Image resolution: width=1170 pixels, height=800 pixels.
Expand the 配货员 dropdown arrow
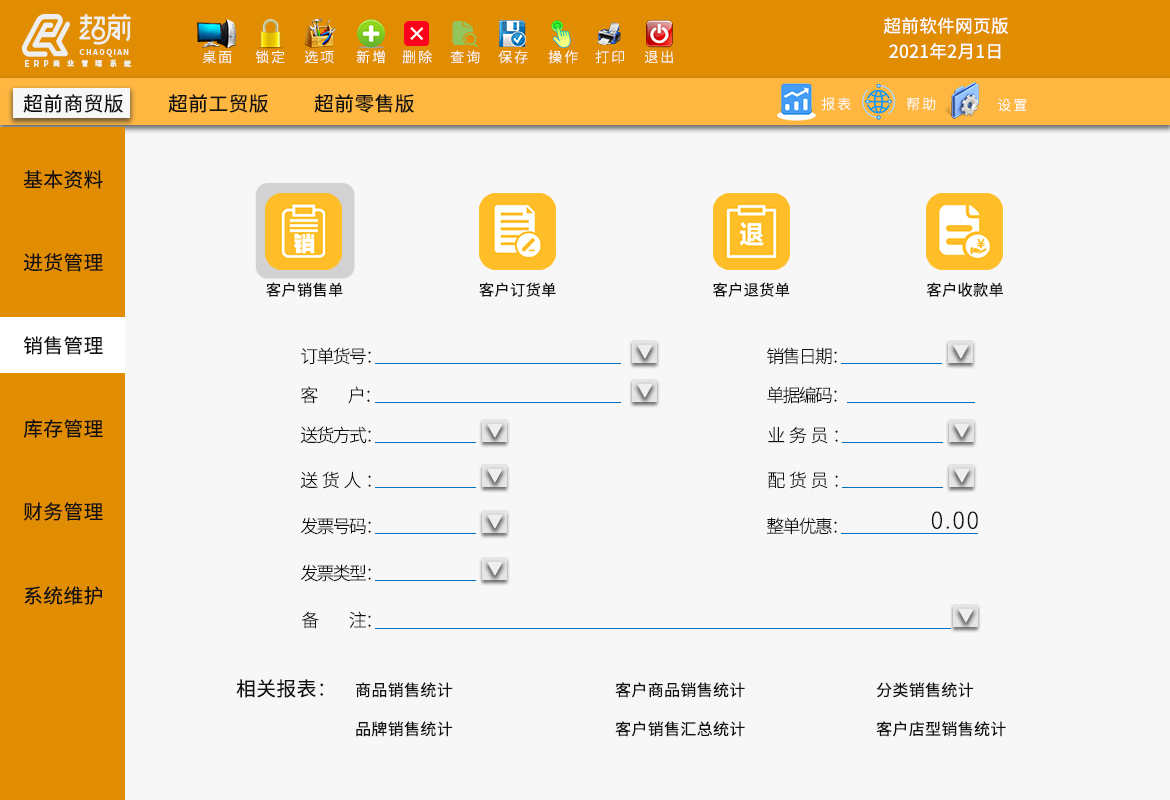(x=961, y=477)
